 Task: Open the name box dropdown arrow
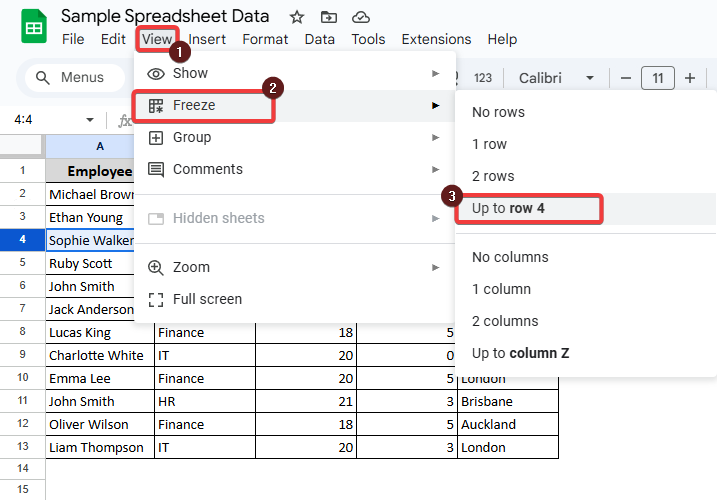tap(89, 119)
